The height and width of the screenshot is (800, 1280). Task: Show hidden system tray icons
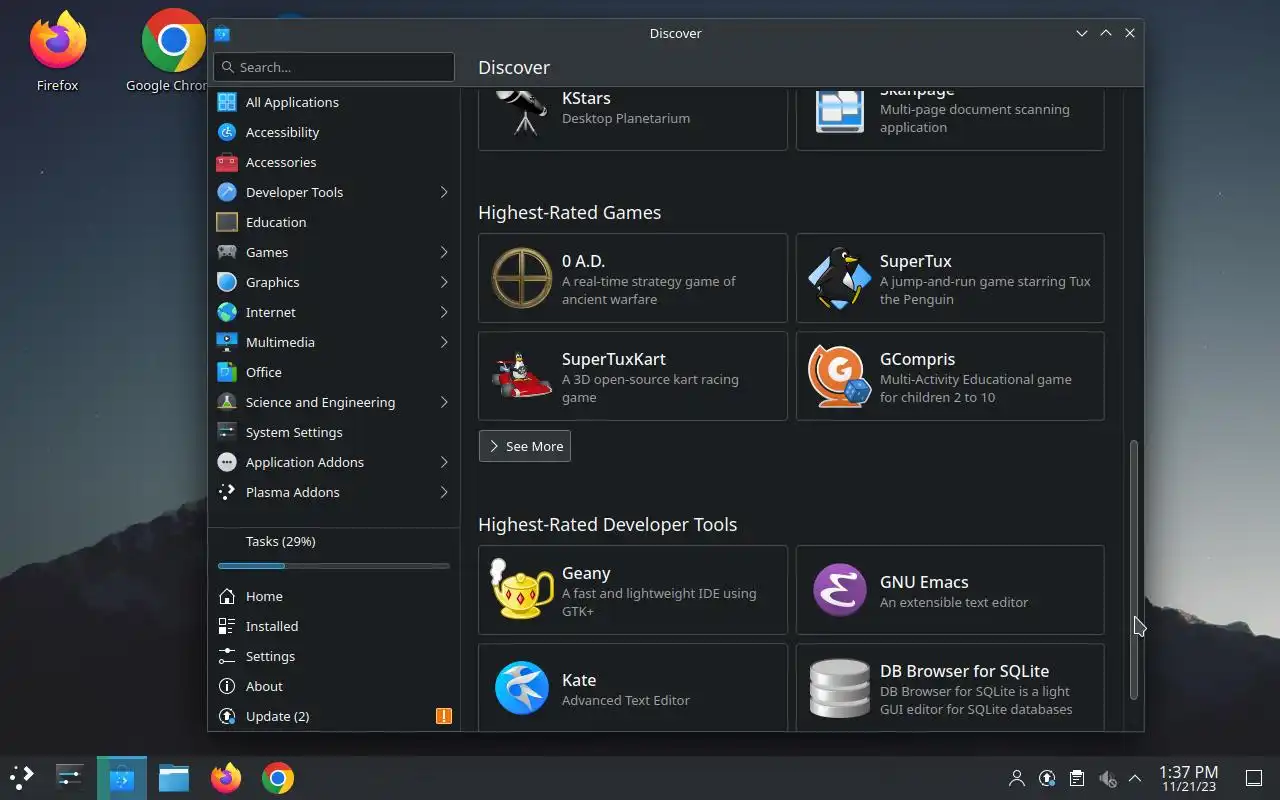tap(1135, 778)
